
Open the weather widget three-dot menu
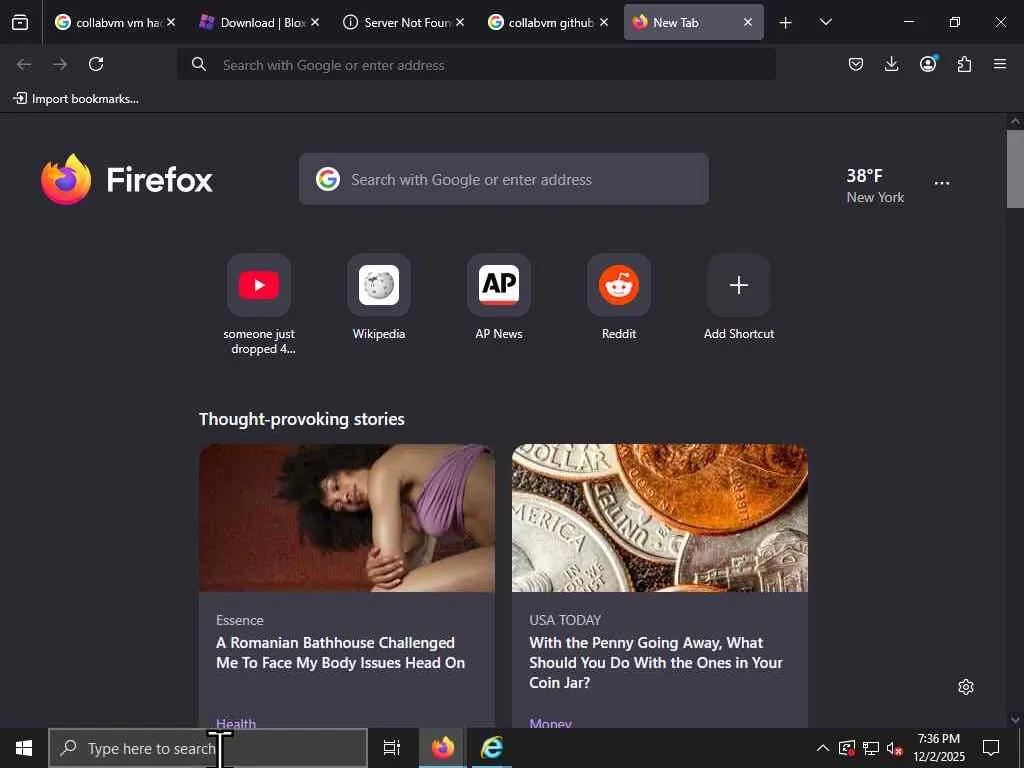pyautogui.click(x=942, y=183)
